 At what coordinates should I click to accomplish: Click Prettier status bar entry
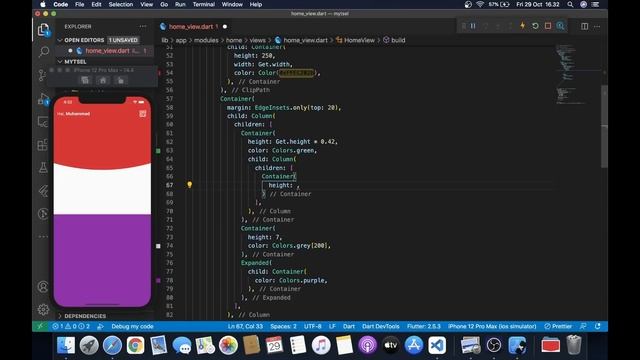tap(558, 326)
